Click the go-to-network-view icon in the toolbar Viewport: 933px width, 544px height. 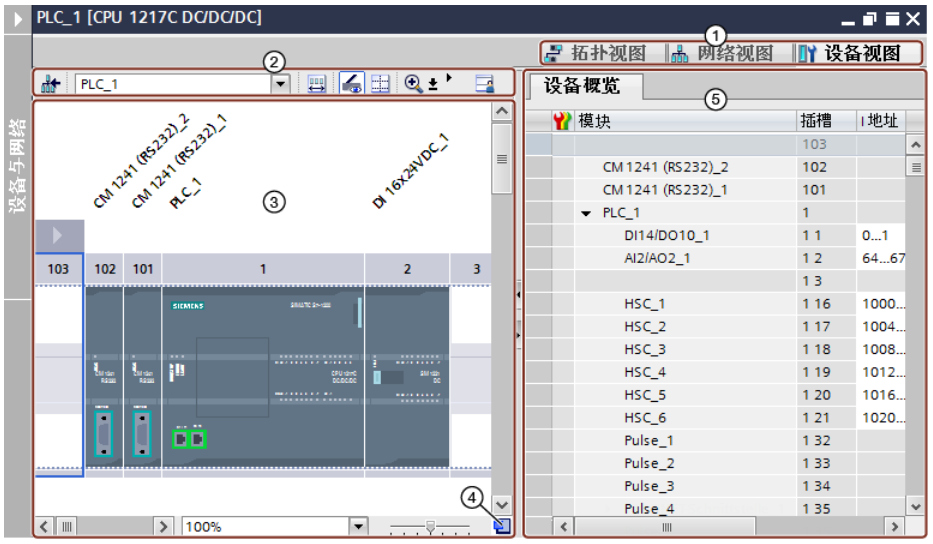(51, 84)
